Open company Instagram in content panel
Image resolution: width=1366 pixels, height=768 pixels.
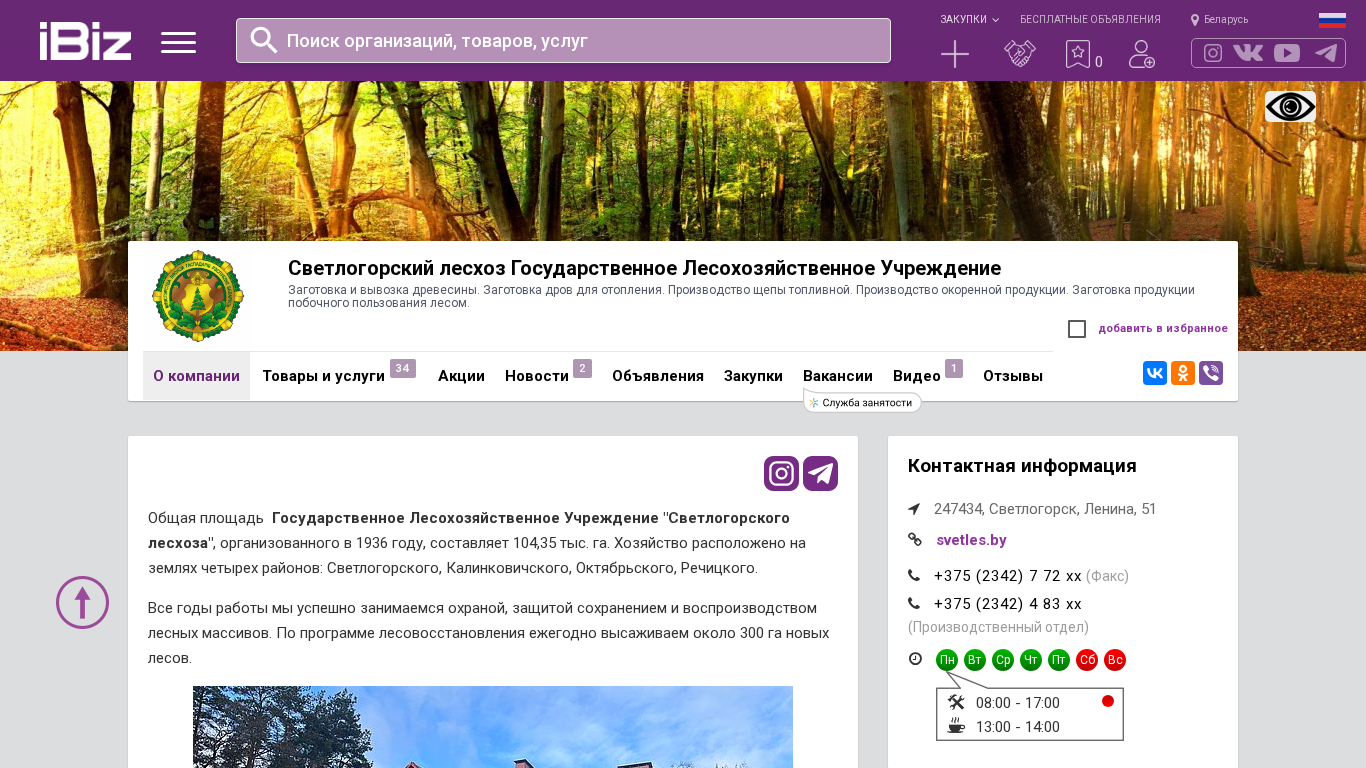pyautogui.click(x=782, y=473)
